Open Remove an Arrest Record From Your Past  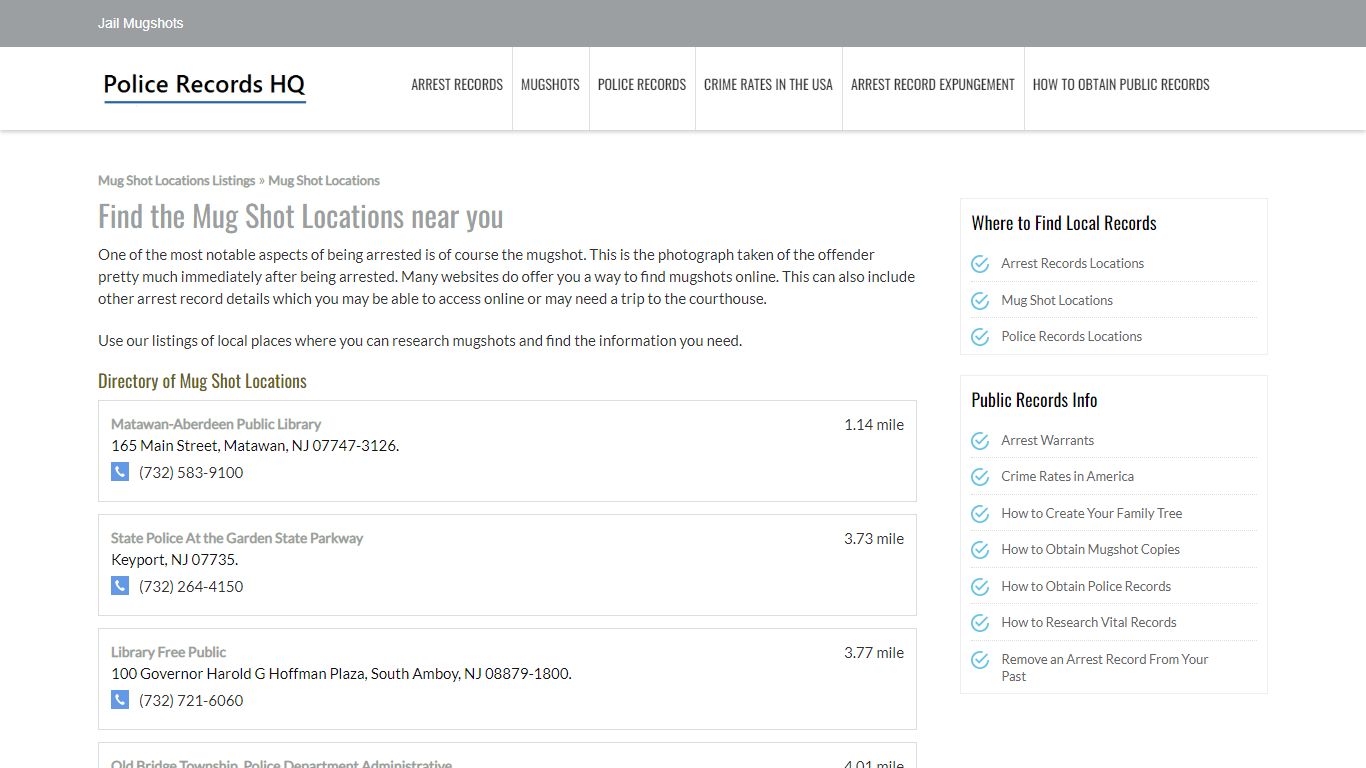pos(1105,668)
